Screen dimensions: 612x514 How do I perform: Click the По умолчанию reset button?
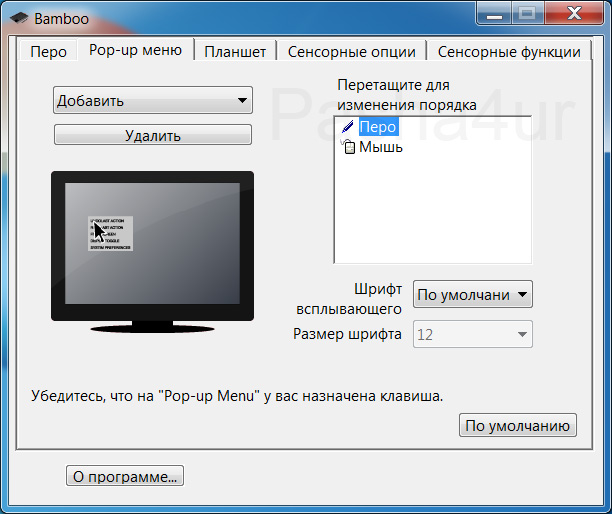pyautogui.click(x=518, y=425)
